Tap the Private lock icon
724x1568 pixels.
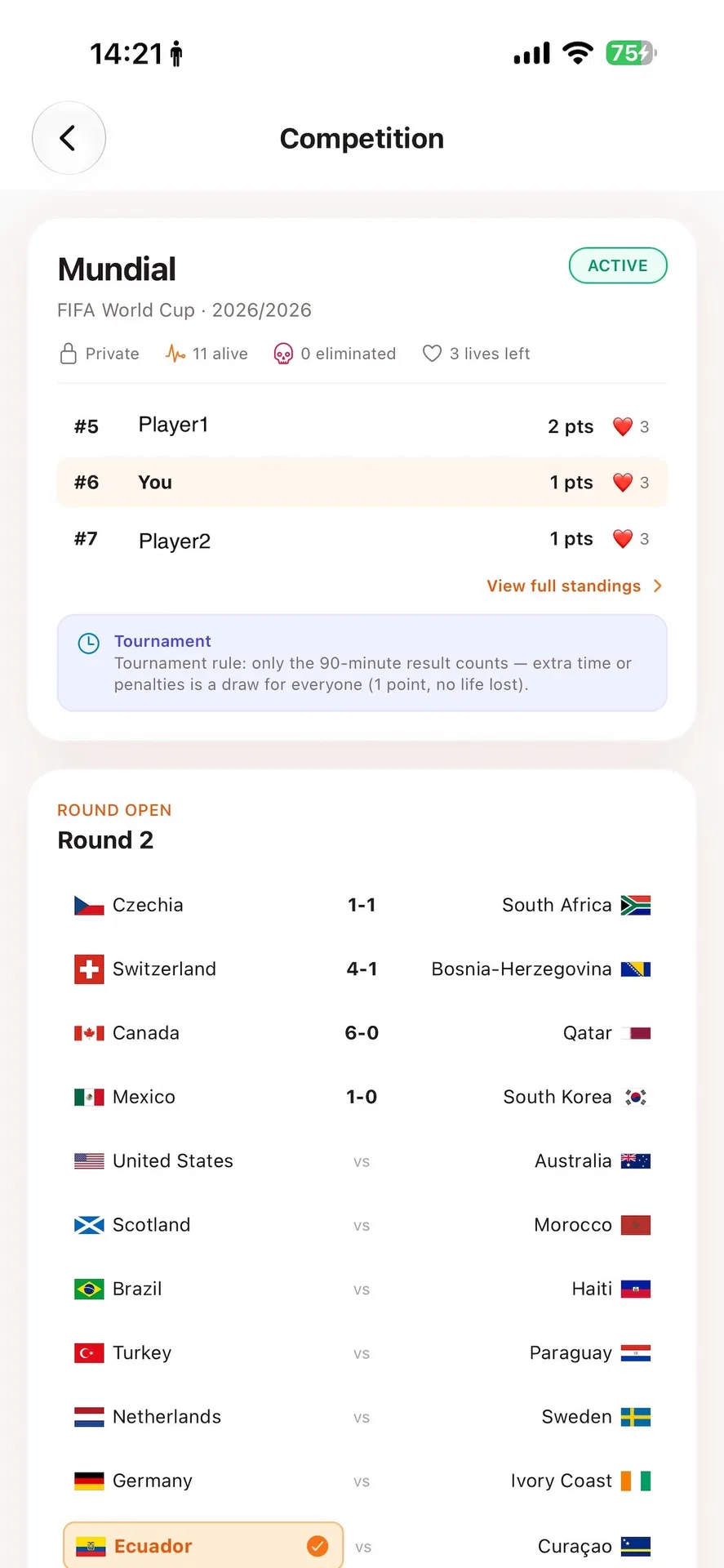point(69,354)
